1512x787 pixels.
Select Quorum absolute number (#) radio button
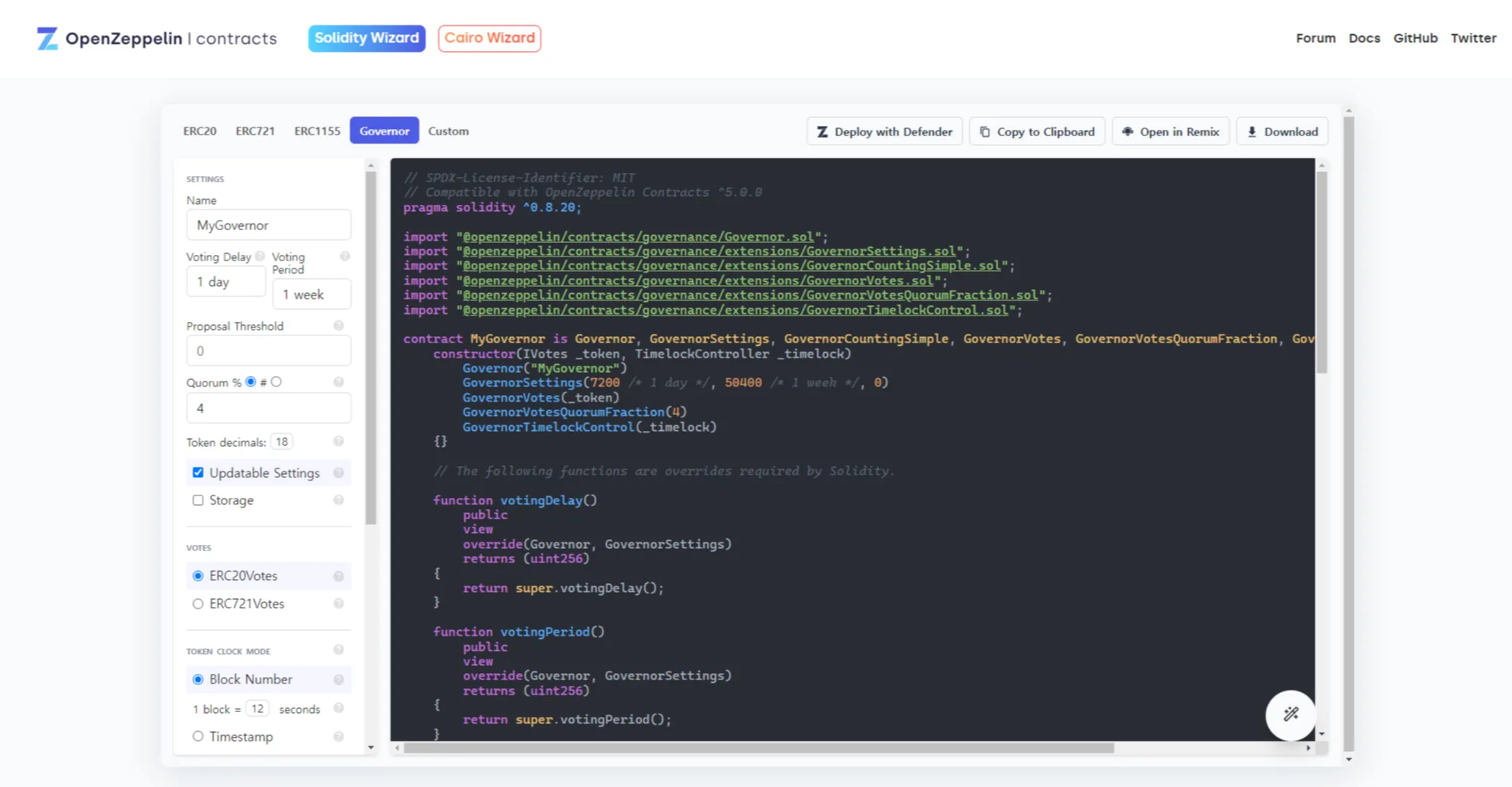point(276,382)
